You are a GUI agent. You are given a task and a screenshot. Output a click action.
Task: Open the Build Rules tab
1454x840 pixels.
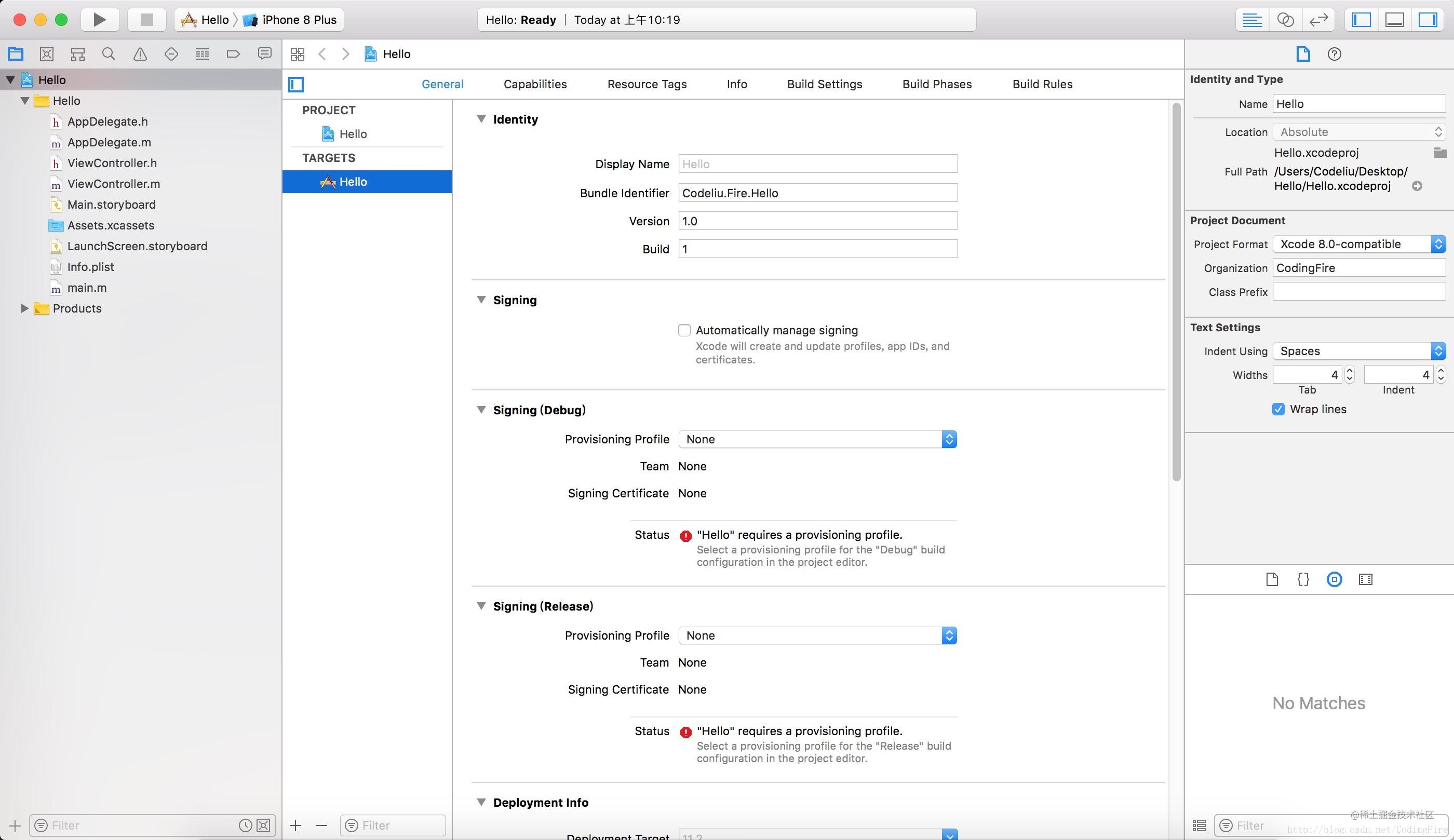(1042, 84)
